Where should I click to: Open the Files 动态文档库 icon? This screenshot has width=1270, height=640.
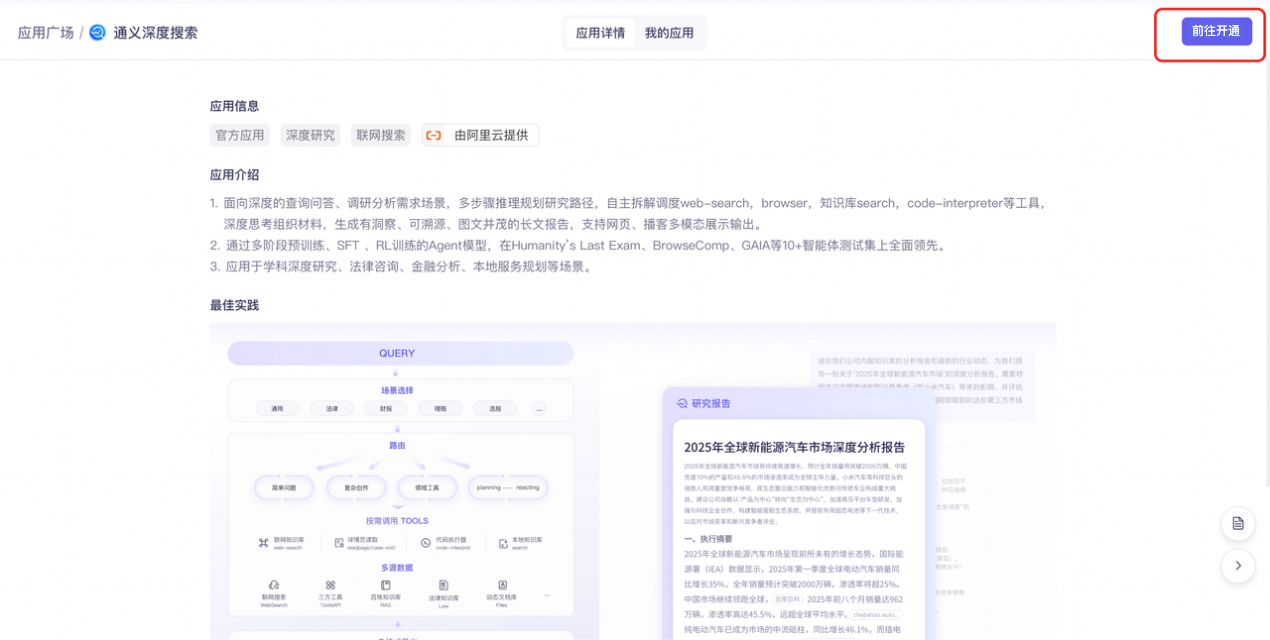pos(501,583)
